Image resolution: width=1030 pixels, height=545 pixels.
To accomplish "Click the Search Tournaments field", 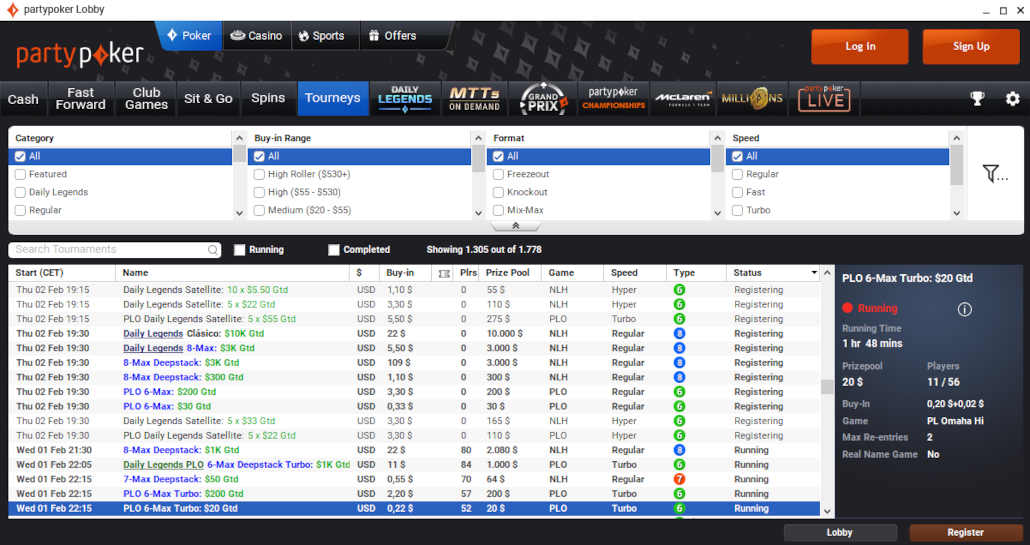I will point(114,250).
